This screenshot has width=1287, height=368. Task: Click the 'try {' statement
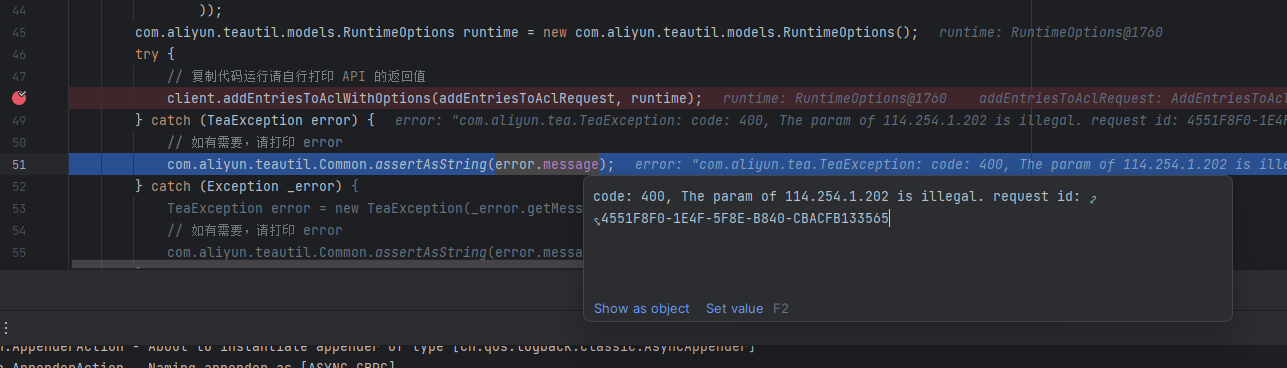(155, 54)
